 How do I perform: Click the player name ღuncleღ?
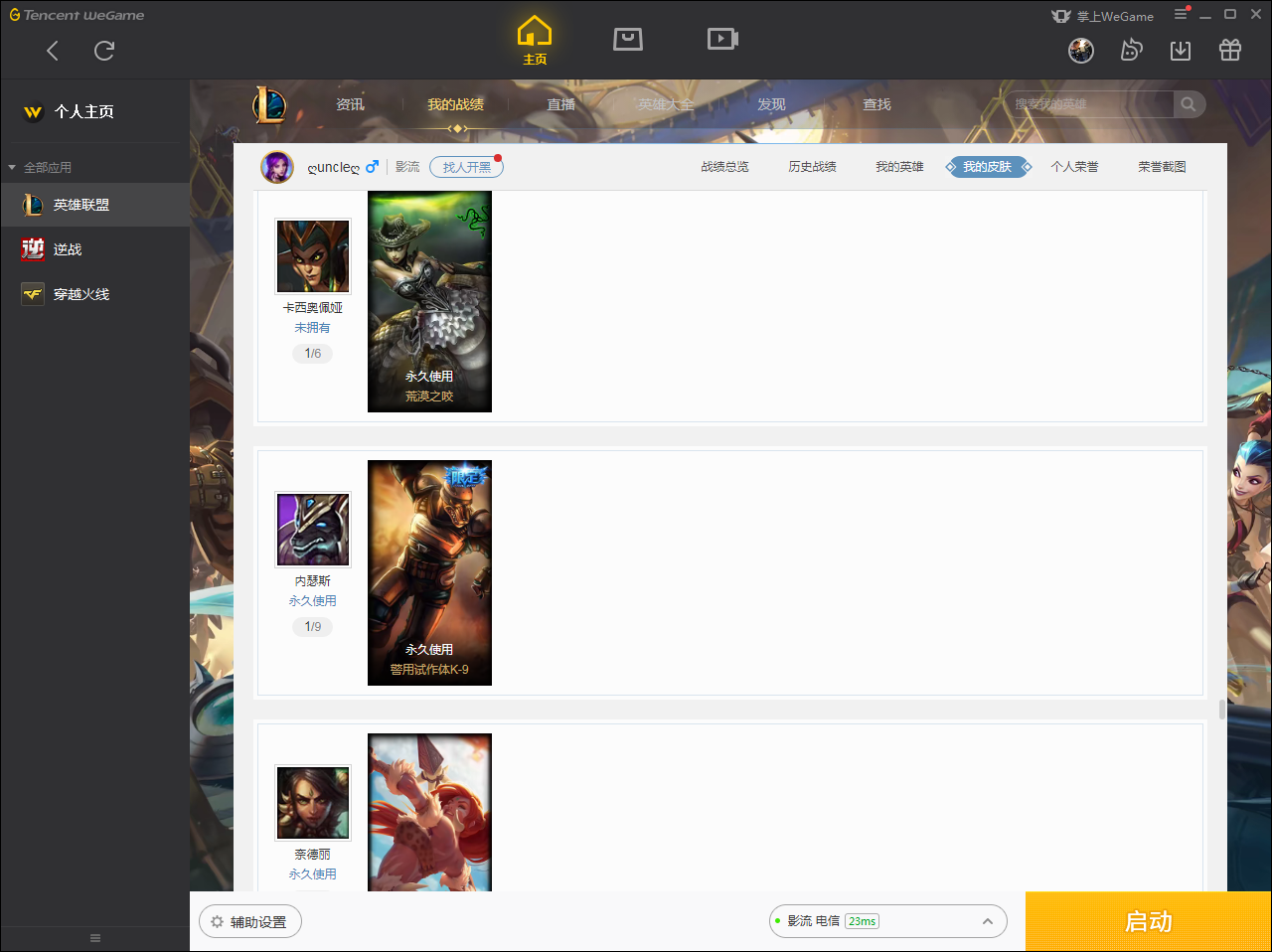click(334, 167)
